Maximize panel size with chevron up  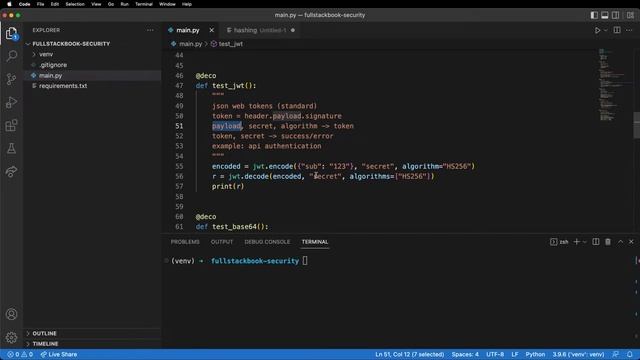click(620, 242)
